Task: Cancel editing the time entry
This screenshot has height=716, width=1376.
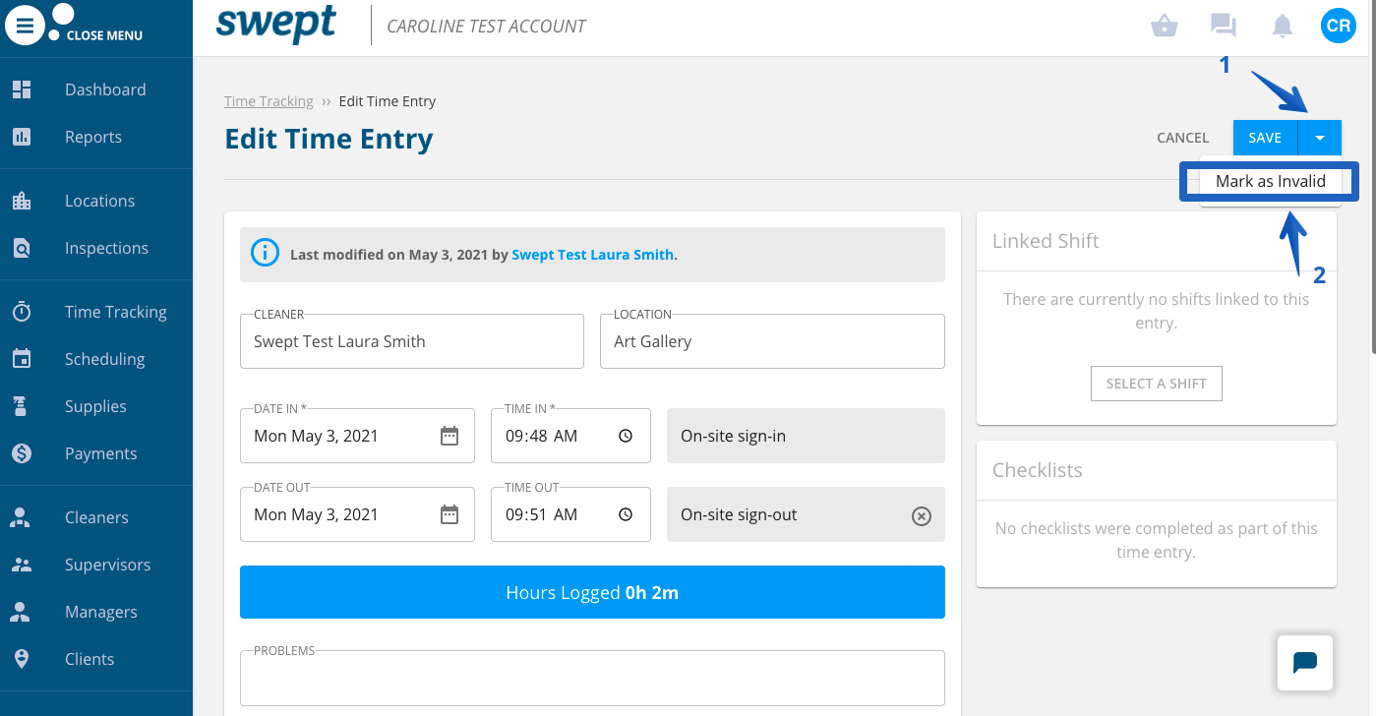Action: 1182,137
